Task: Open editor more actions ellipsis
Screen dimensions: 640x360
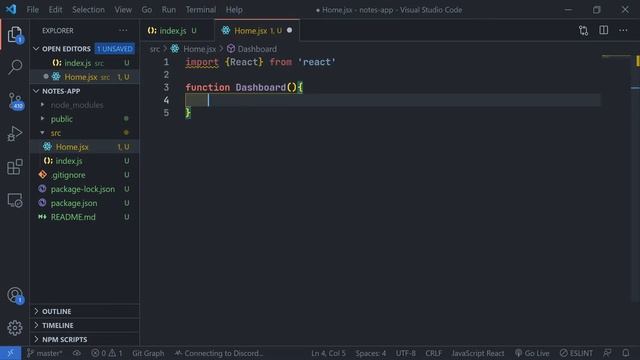Action: click(x=623, y=31)
